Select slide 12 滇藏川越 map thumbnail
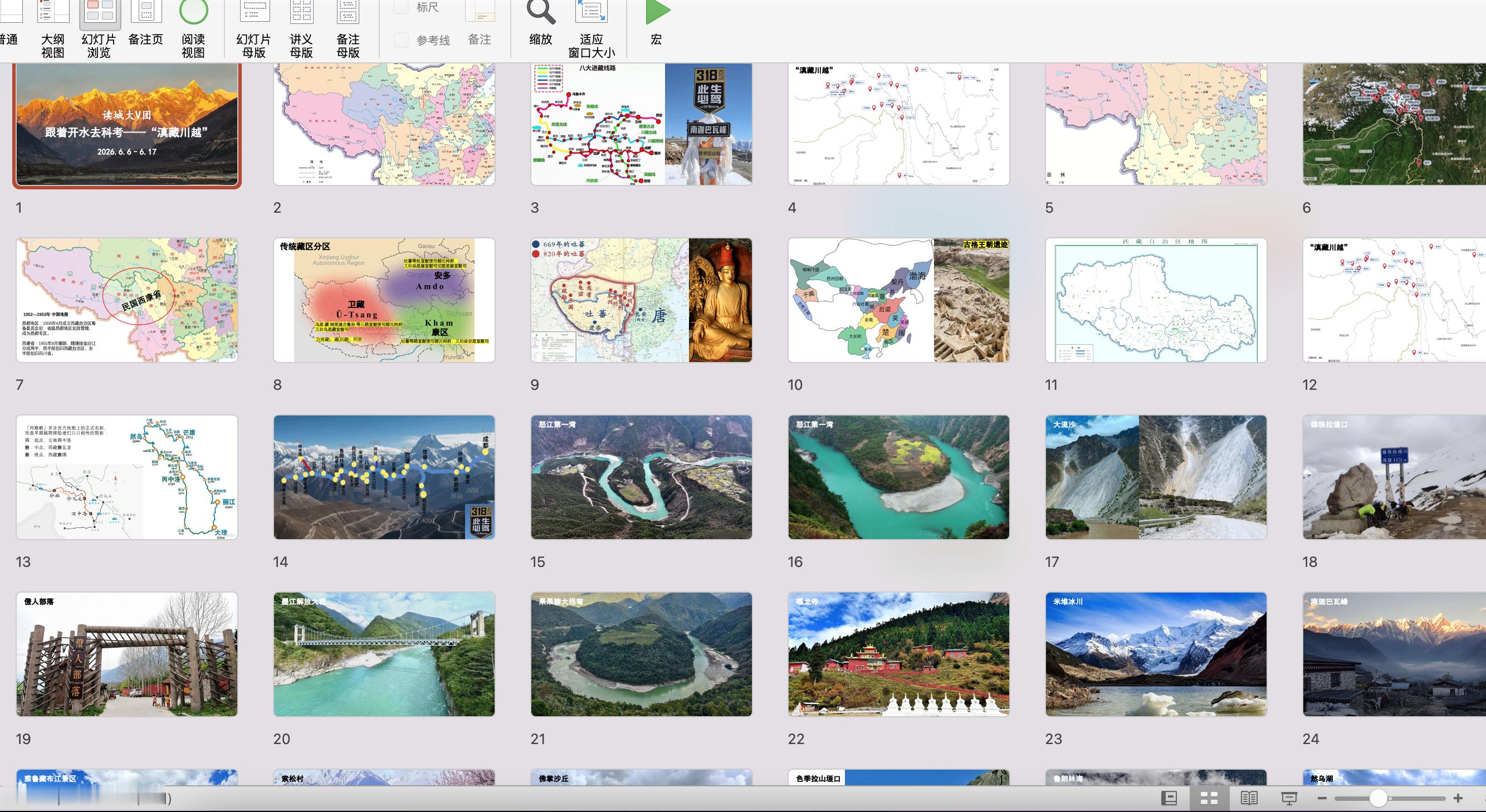Image resolution: width=1486 pixels, height=812 pixels. click(1394, 300)
